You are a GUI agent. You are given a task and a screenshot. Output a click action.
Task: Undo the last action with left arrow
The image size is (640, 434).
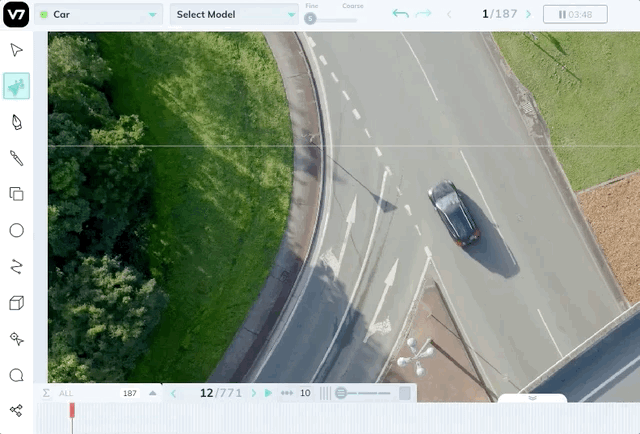click(400, 14)
